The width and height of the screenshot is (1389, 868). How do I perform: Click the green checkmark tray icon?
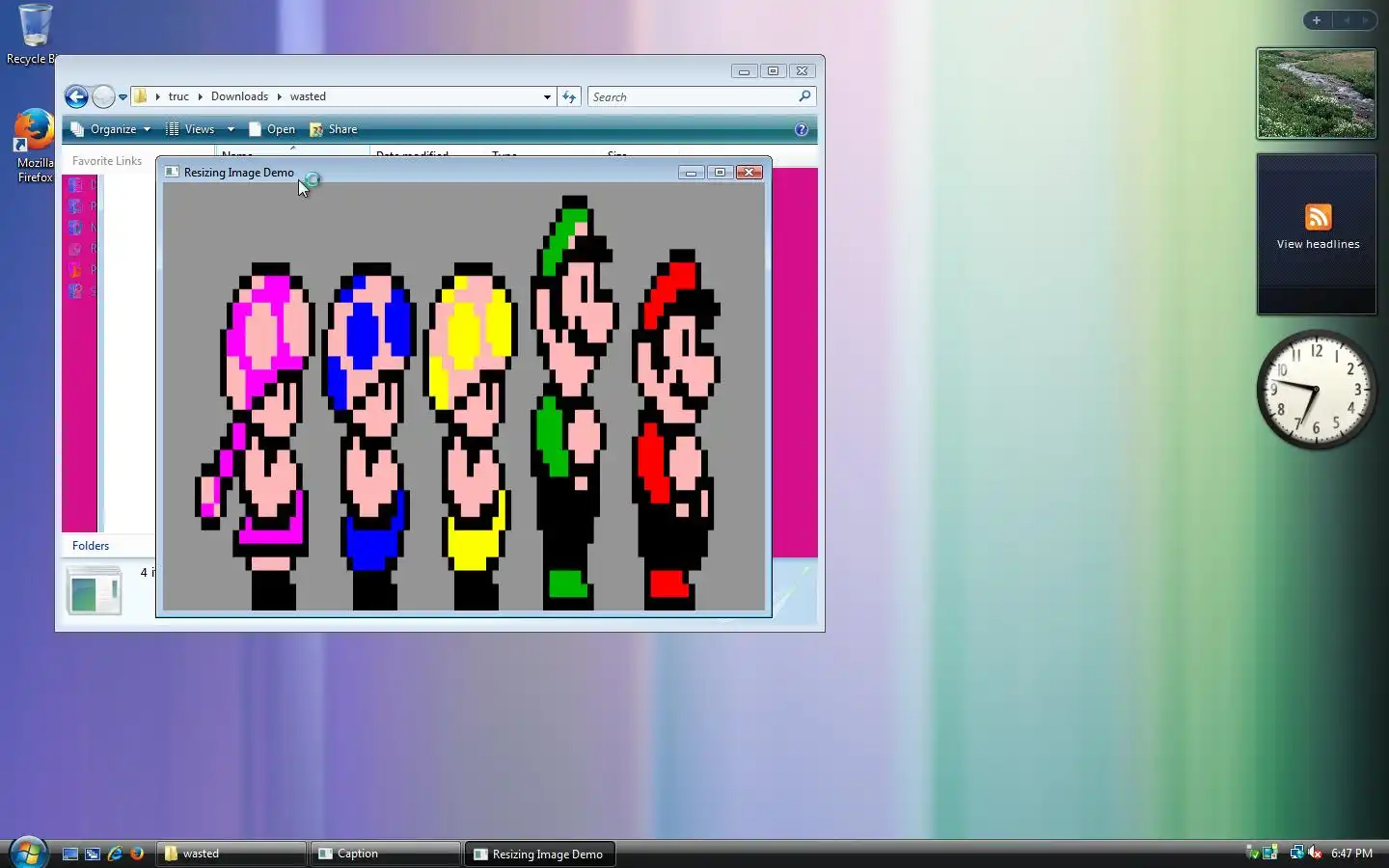[1252, 853]
